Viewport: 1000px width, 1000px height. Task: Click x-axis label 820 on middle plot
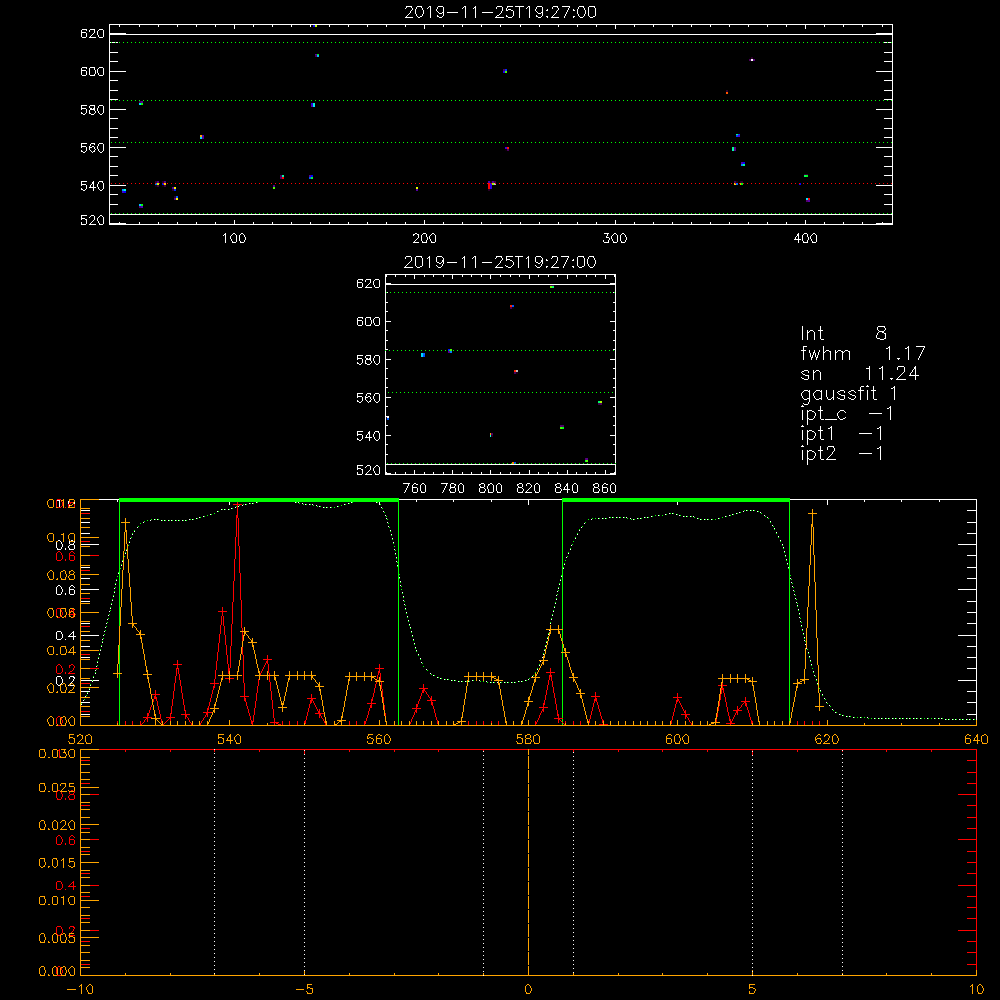[529, 489]
